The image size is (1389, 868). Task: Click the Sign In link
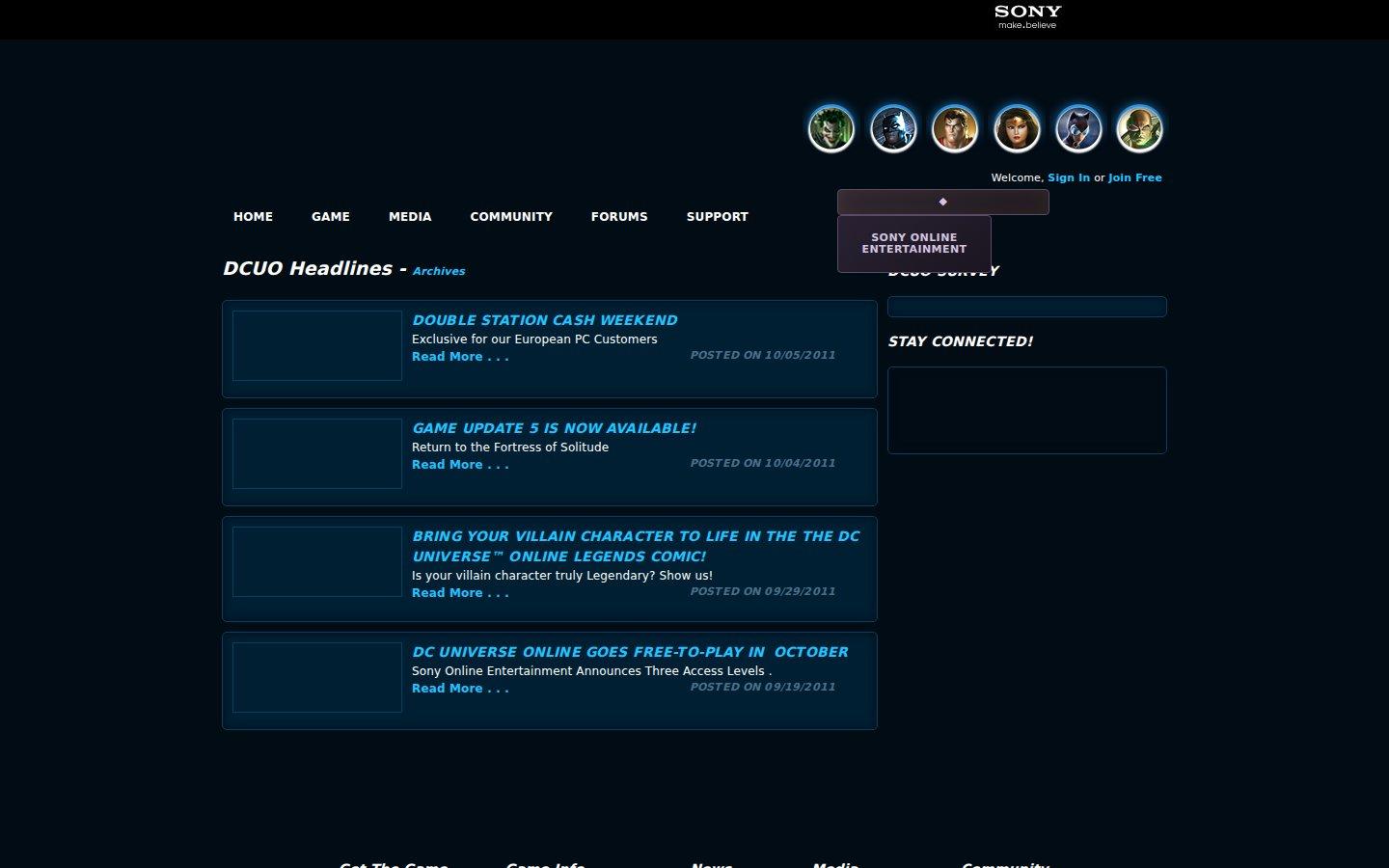pyautogui.click(x=1069, y=177)
